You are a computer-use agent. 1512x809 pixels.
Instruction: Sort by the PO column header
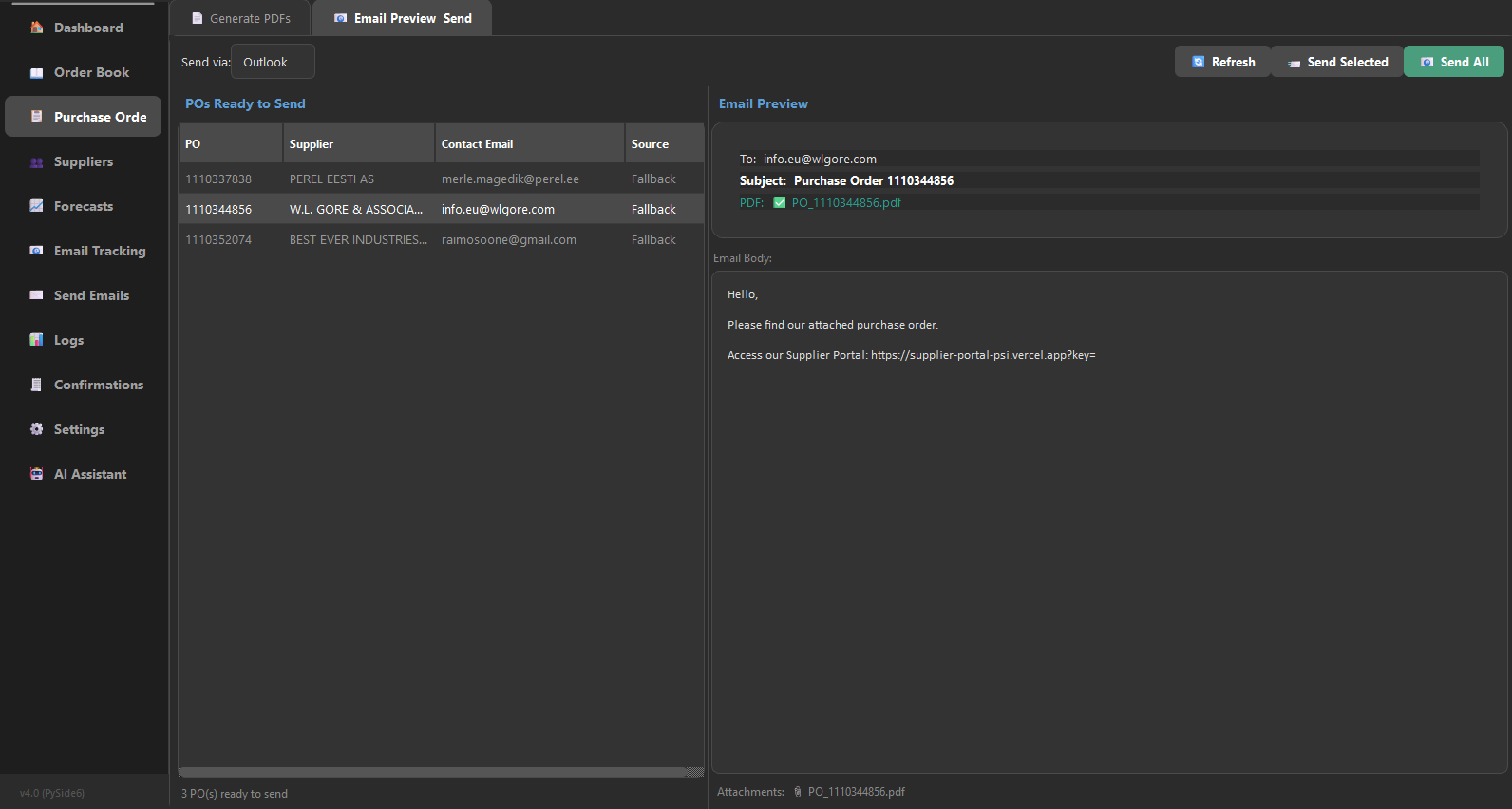[231, 143]
